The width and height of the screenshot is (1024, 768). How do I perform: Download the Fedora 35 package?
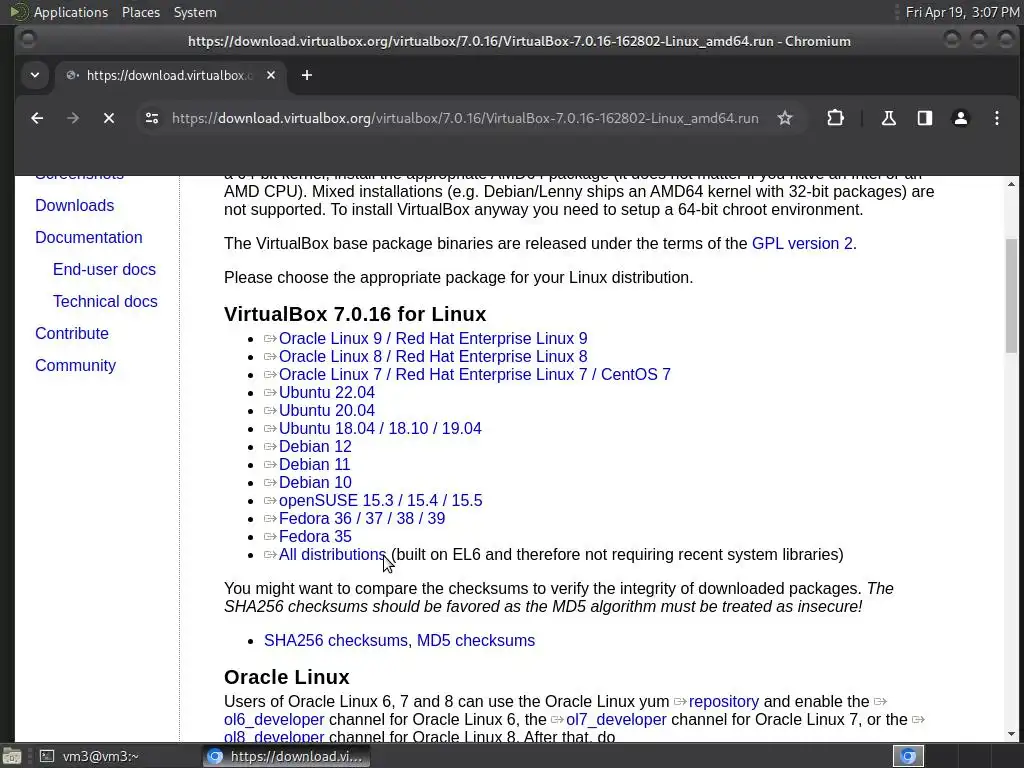click(315, 537)
